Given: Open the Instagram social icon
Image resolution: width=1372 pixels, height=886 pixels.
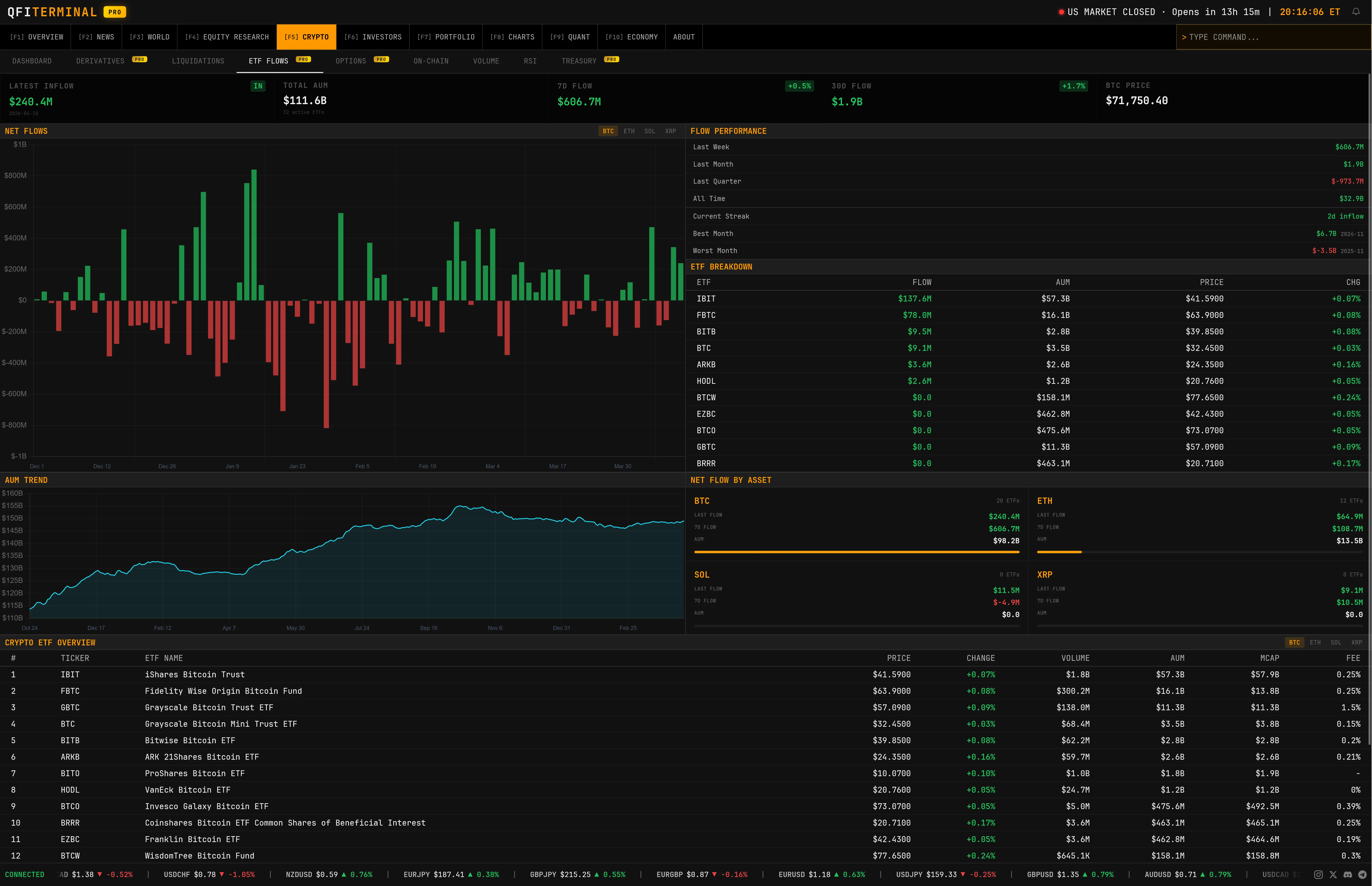Looking at the screenshot, I should tap(1318, 874).
